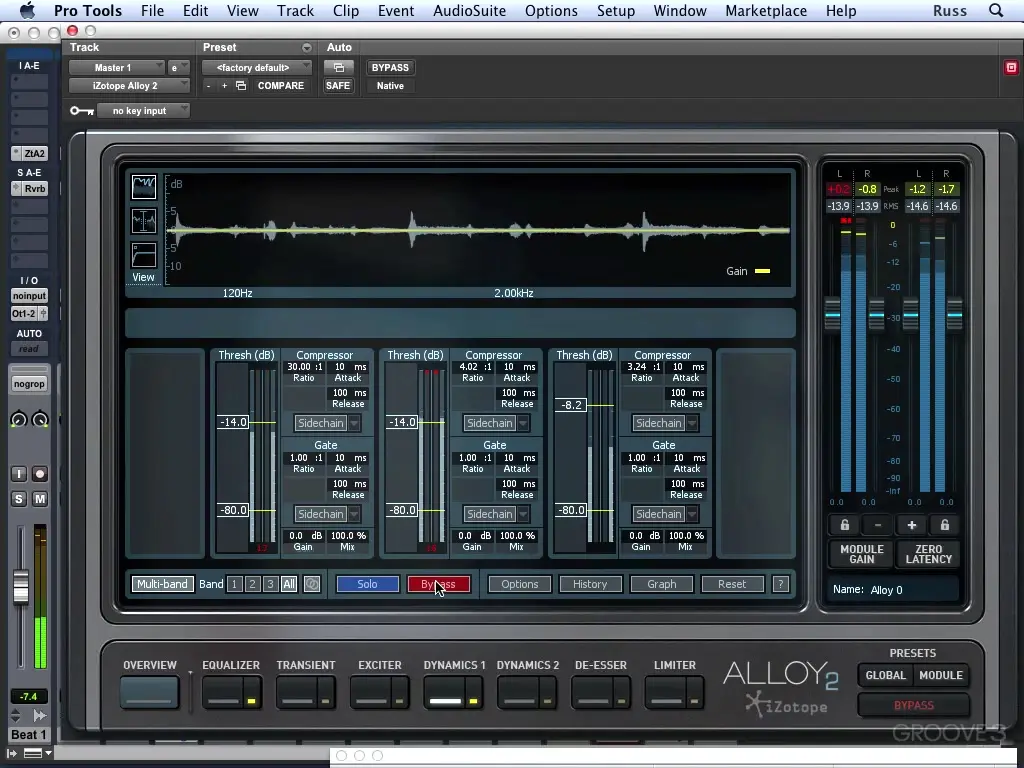Image resolution: width=1024 pixels, height=768 pixels.
Task: Click the left pan knob on Master track
Action: coord(18,420)
